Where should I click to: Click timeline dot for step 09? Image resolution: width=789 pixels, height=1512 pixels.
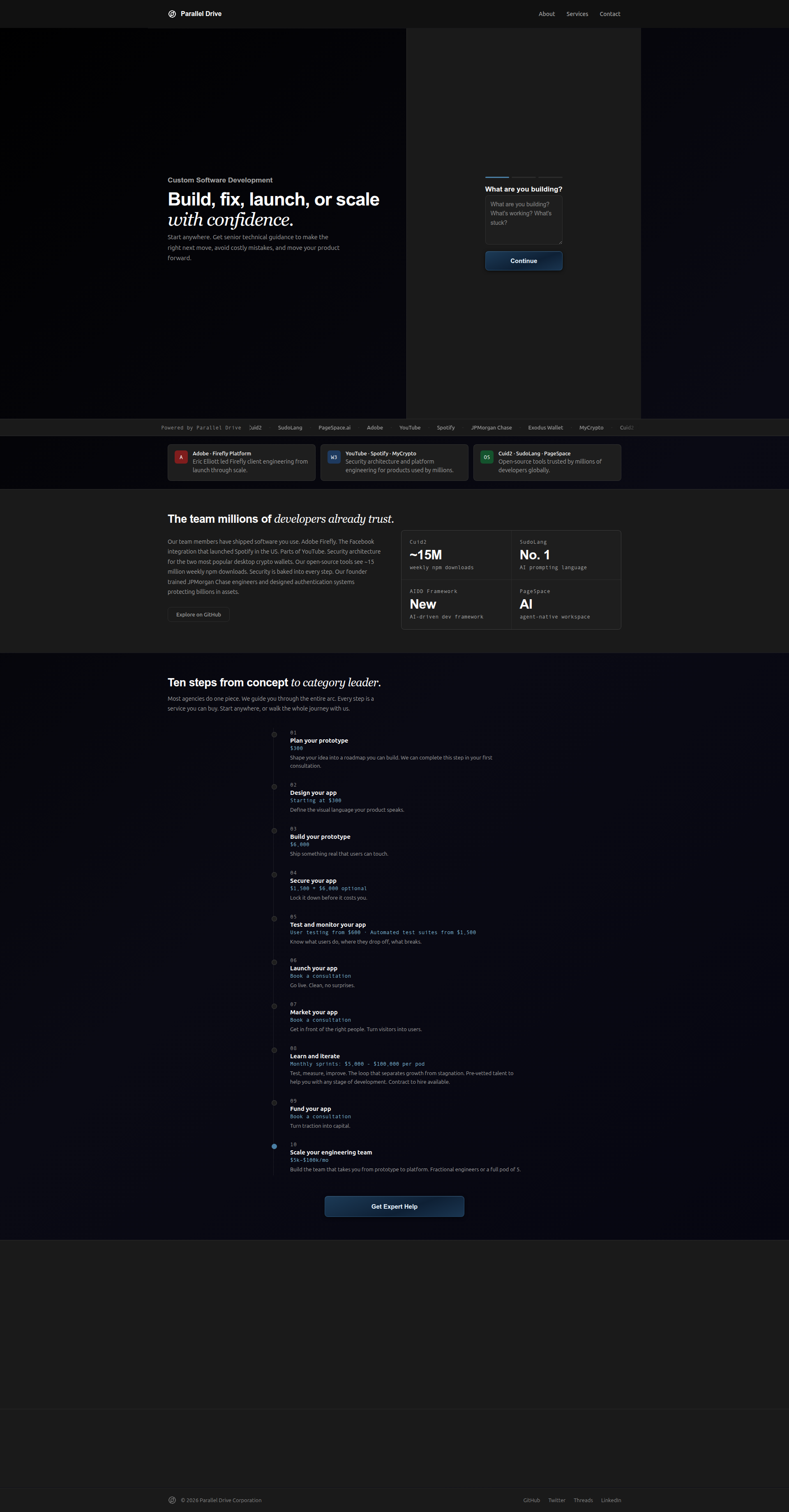point(274,1103)
